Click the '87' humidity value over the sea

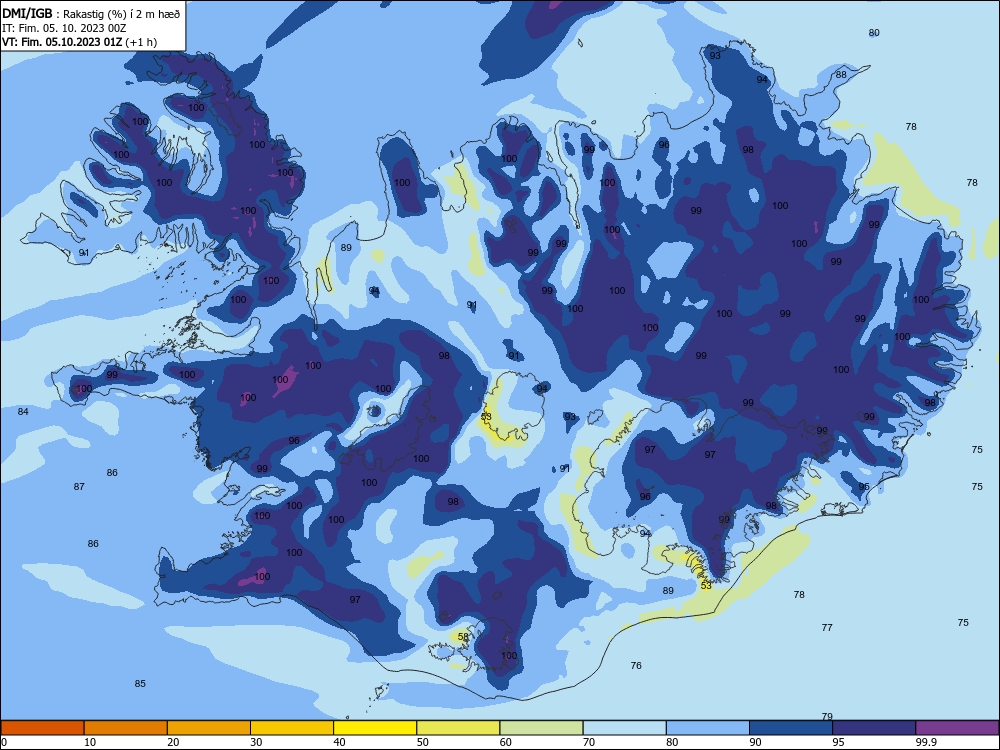tap(79, 487)
